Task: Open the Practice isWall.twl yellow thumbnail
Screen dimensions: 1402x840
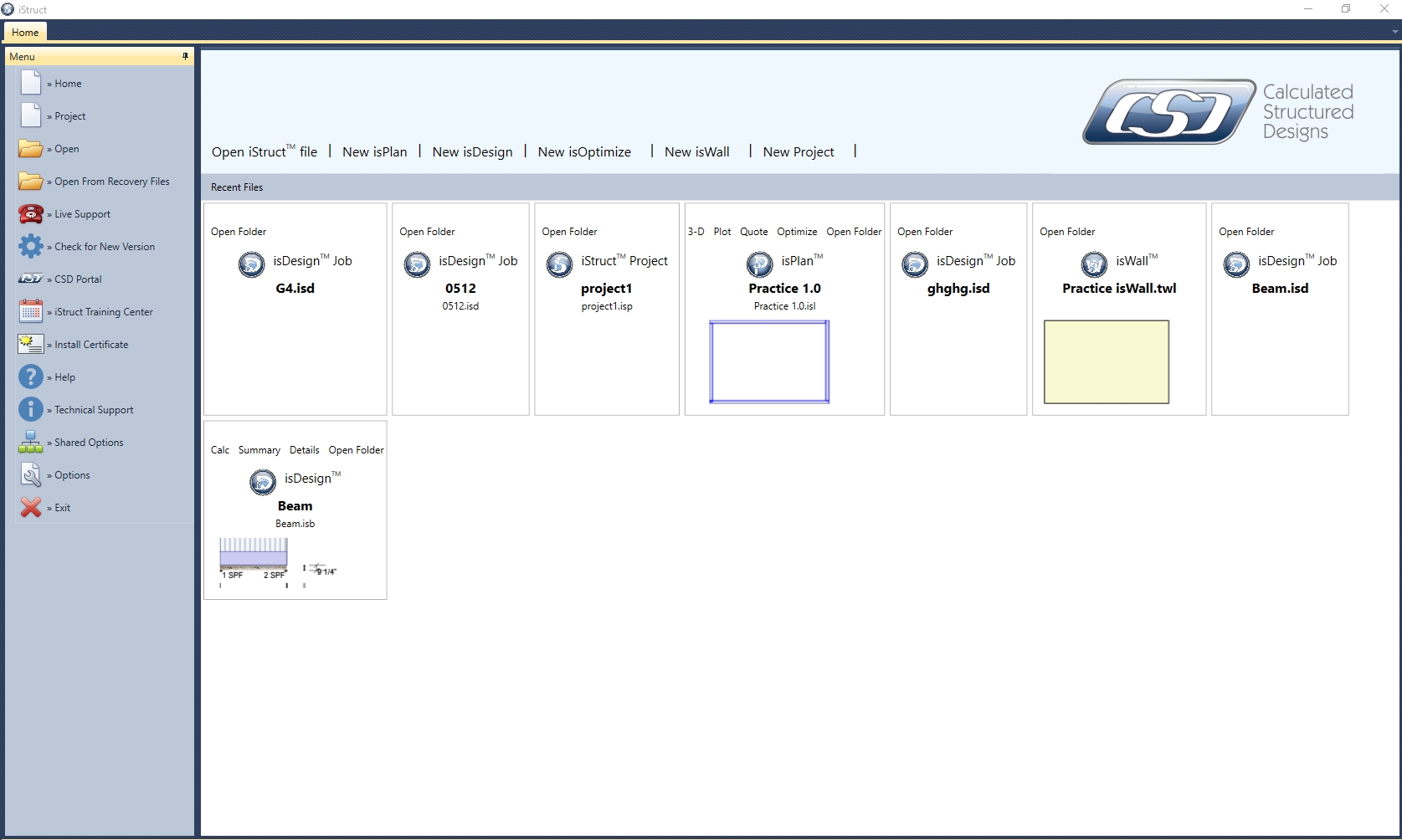Action: [x=1106, y=361]
